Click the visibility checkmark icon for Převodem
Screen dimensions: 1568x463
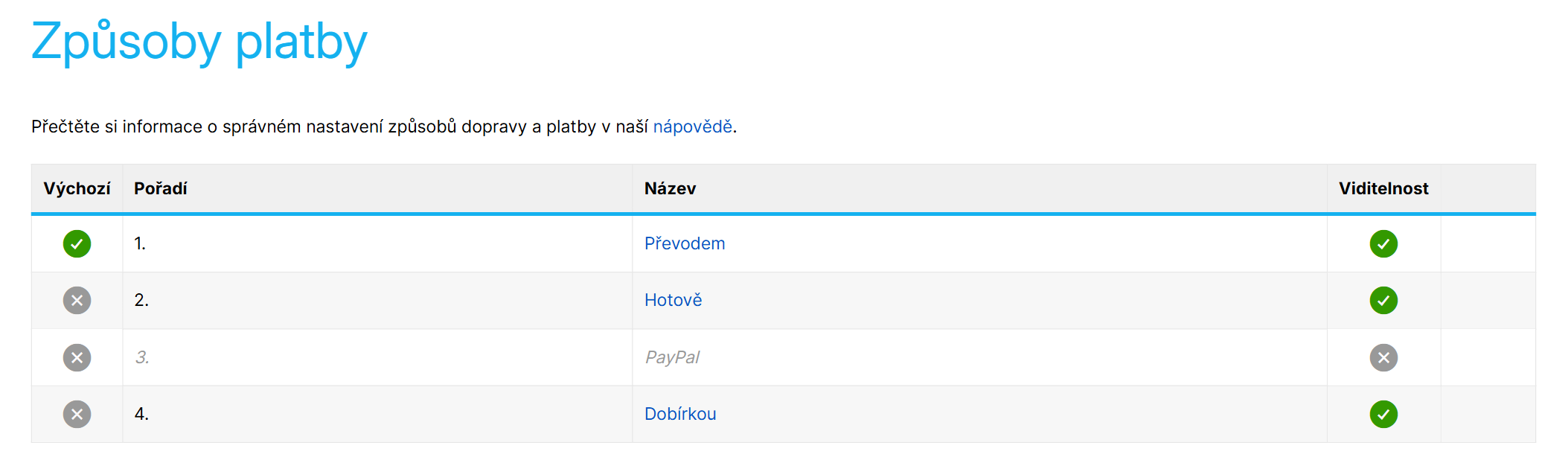(x=1383, y=243)
